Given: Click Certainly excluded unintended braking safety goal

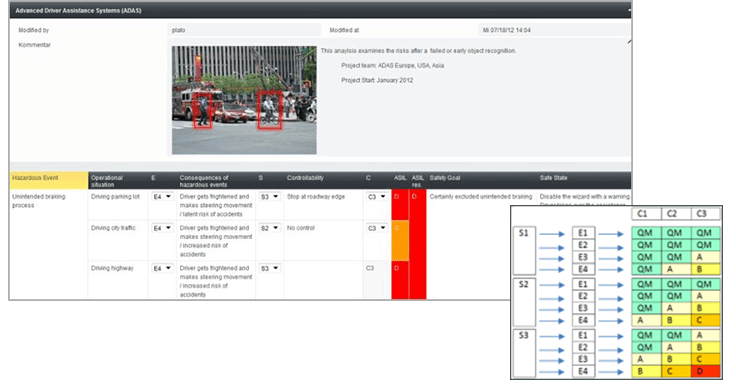Looking at the screenshot, I should pyautogui.click(x=481, y=197).
